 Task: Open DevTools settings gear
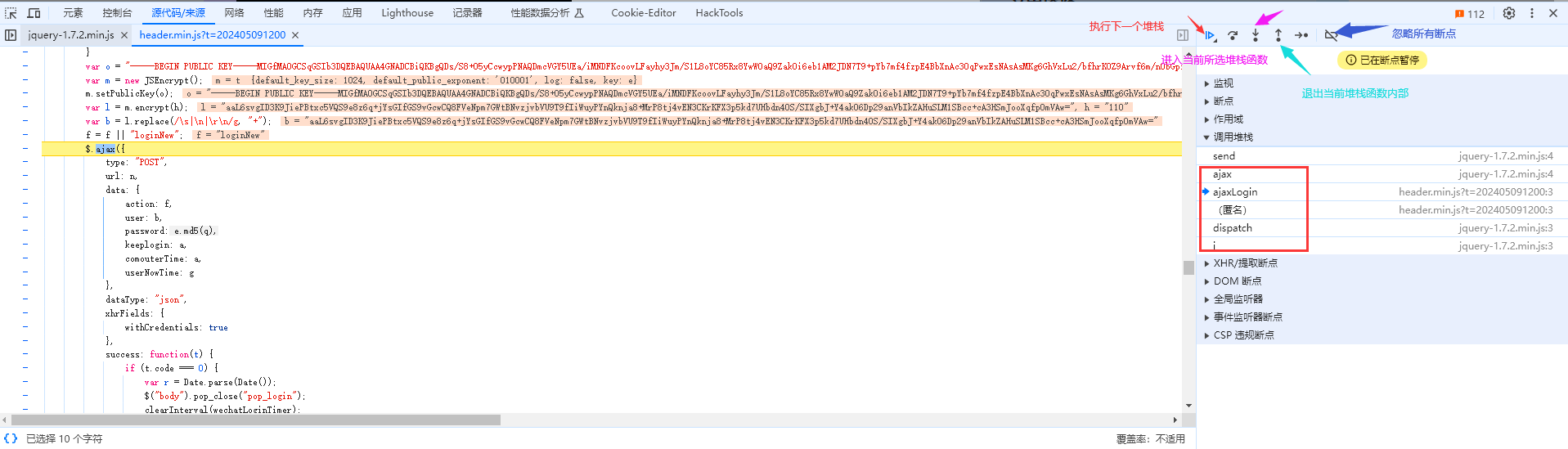(1509, 13)
